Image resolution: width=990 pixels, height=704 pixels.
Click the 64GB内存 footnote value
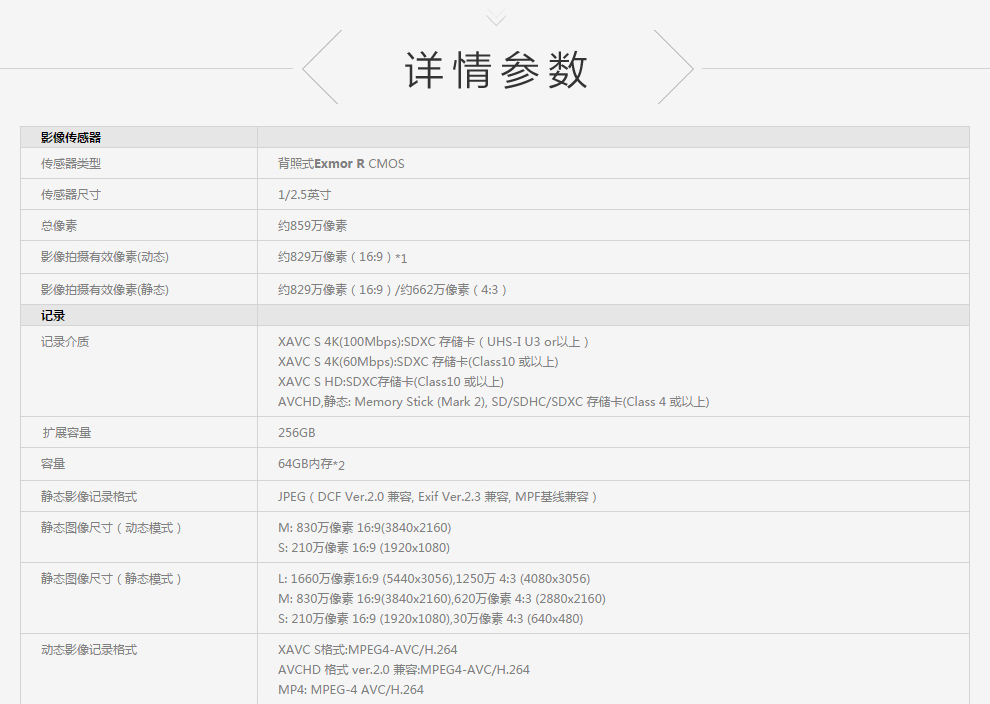coord(313,464)
